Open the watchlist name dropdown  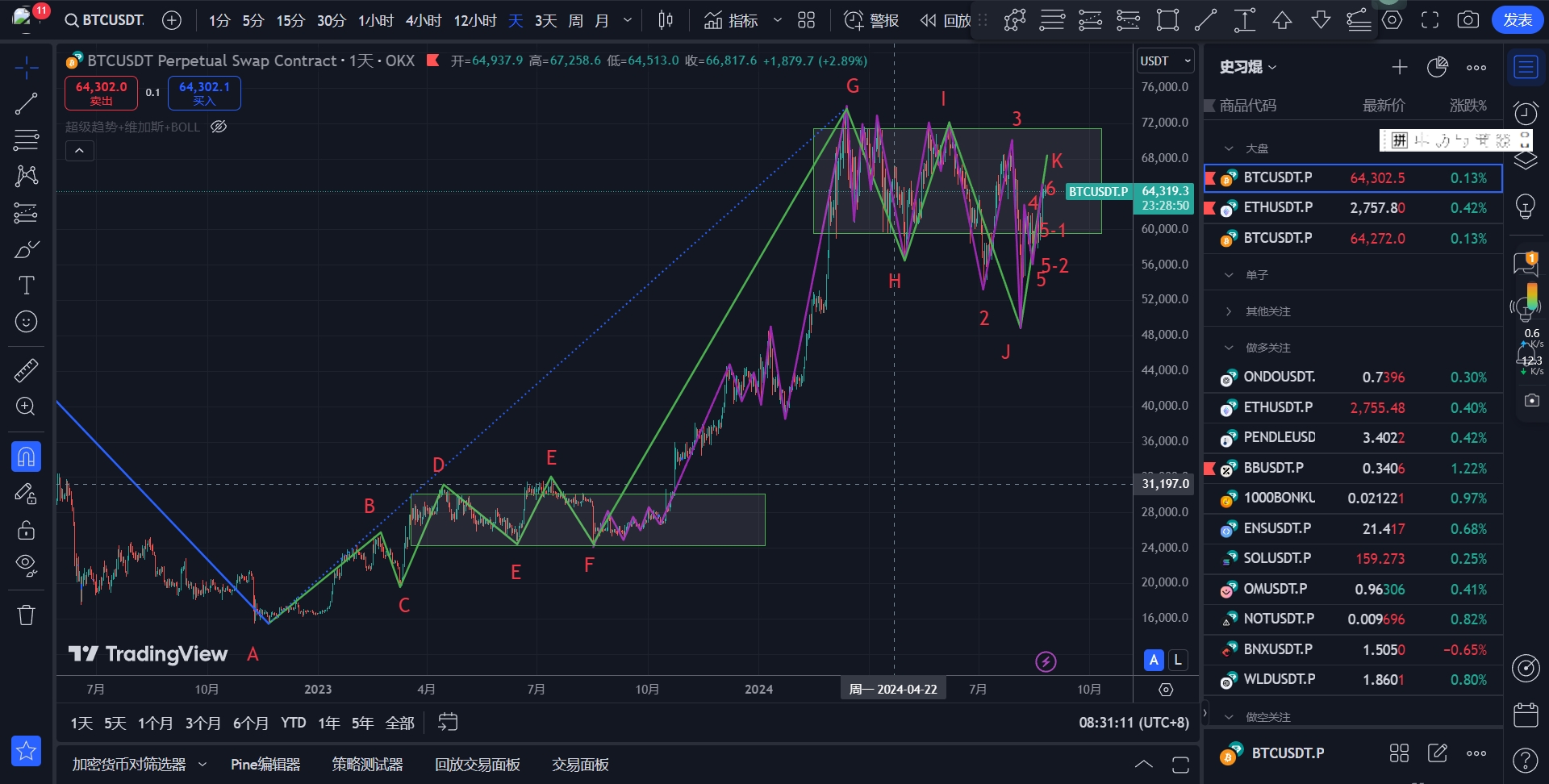coord(1248,67)
